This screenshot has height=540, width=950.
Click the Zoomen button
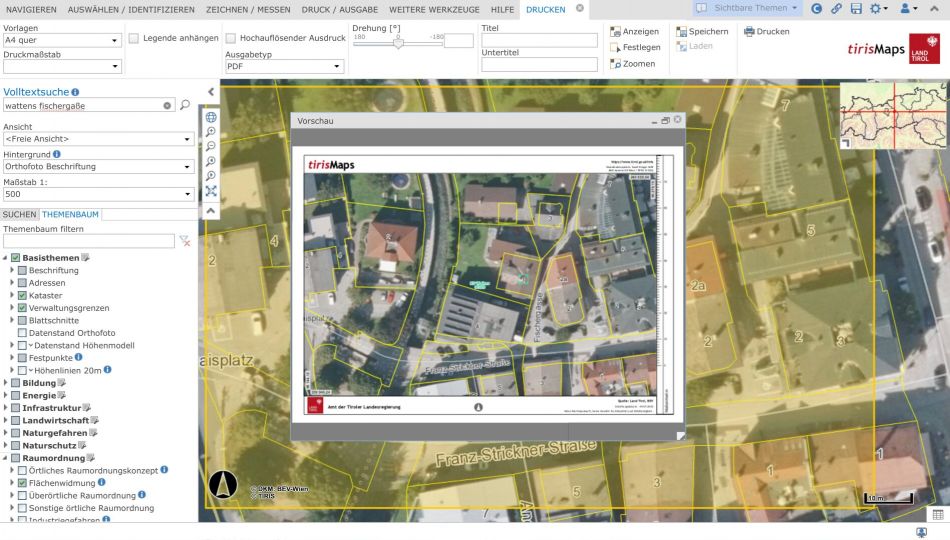(x=633, y=64)
